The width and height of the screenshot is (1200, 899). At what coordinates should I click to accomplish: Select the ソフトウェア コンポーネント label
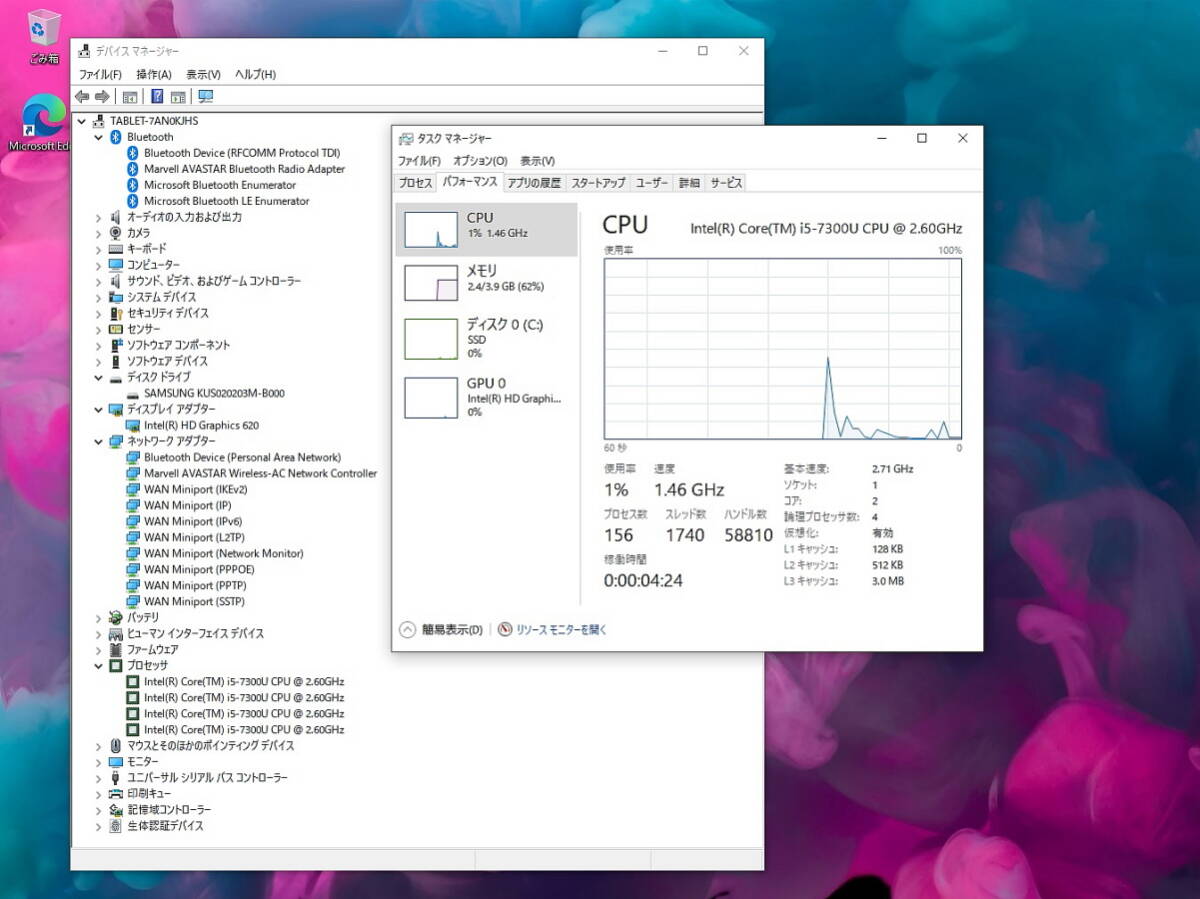(178, 345)
